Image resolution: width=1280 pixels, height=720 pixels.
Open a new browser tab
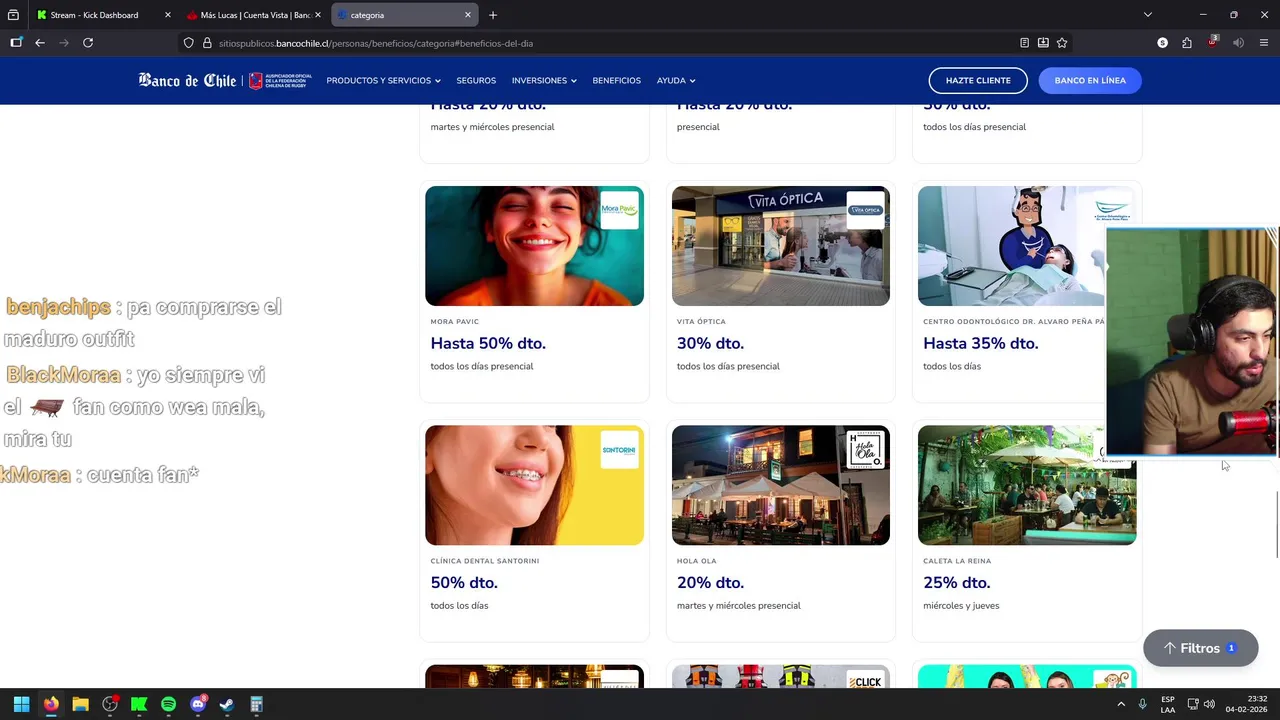point(493,15)
